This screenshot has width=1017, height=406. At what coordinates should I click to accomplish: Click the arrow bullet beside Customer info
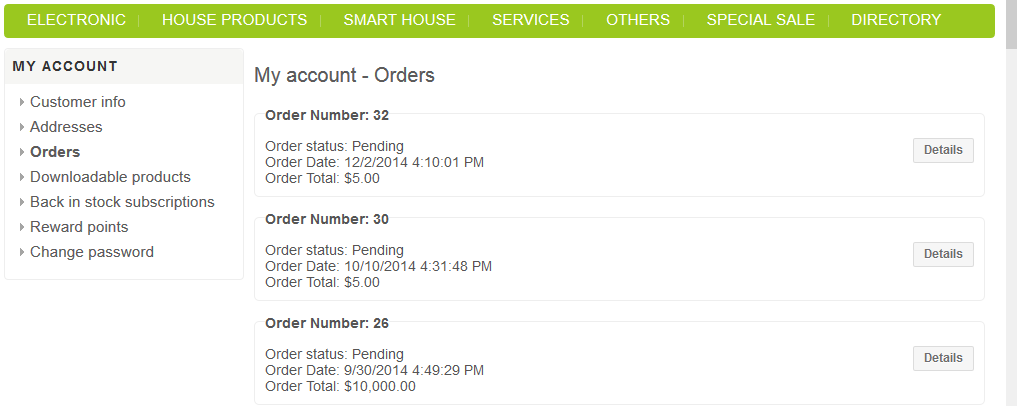[x=22, y=102]
